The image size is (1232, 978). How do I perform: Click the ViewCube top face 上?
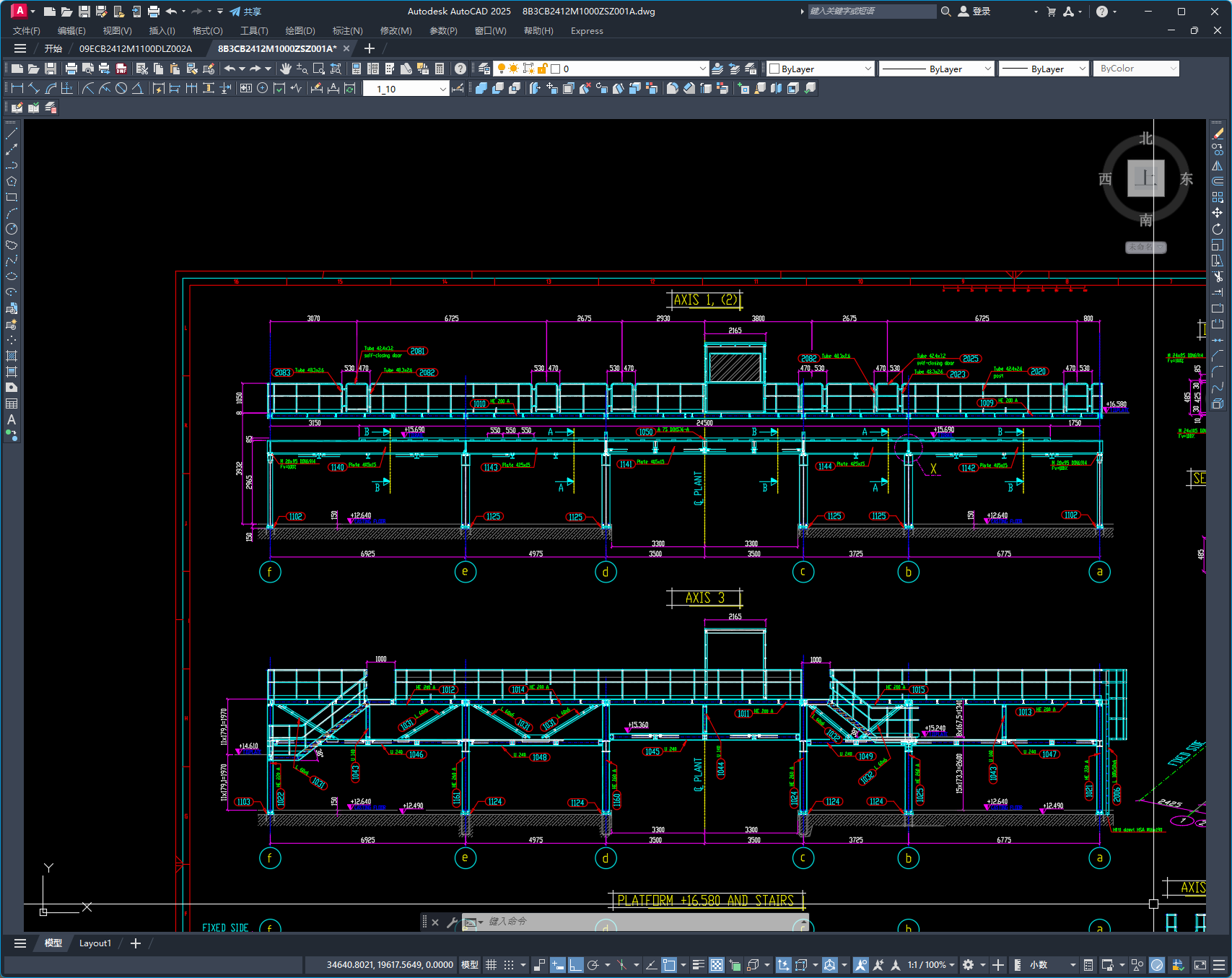[x=1146, y=178]
